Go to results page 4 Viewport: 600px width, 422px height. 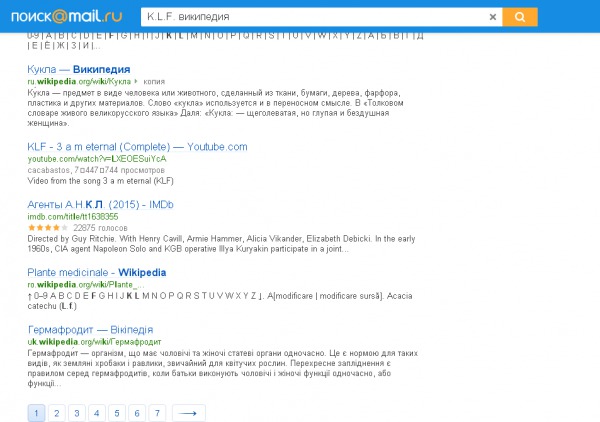pyautogui.click(x=97, y=413)
